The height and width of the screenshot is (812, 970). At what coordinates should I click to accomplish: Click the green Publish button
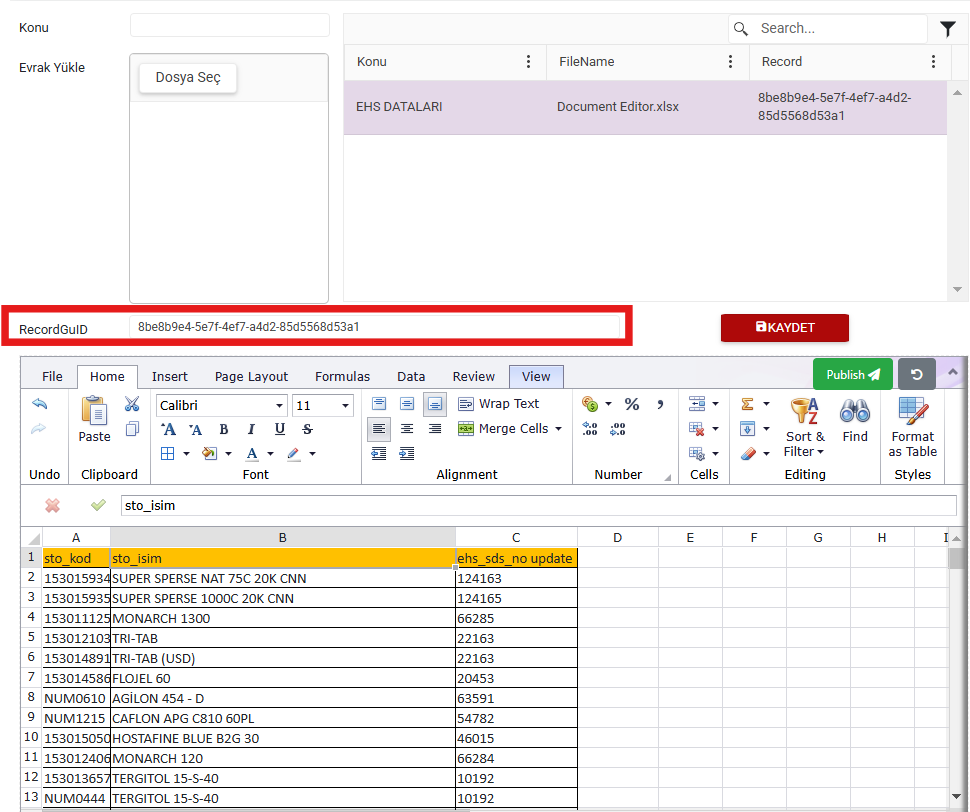coord(852,374)
